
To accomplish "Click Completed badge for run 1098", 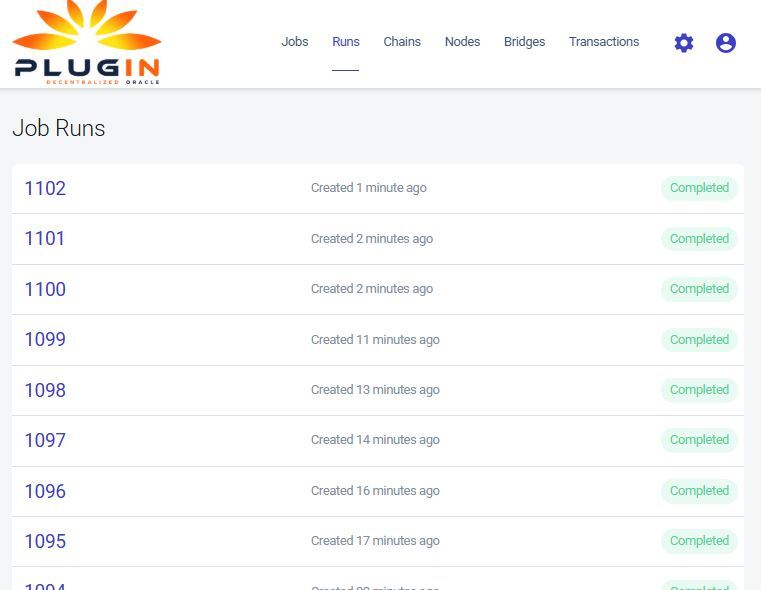I will (699, 390).
